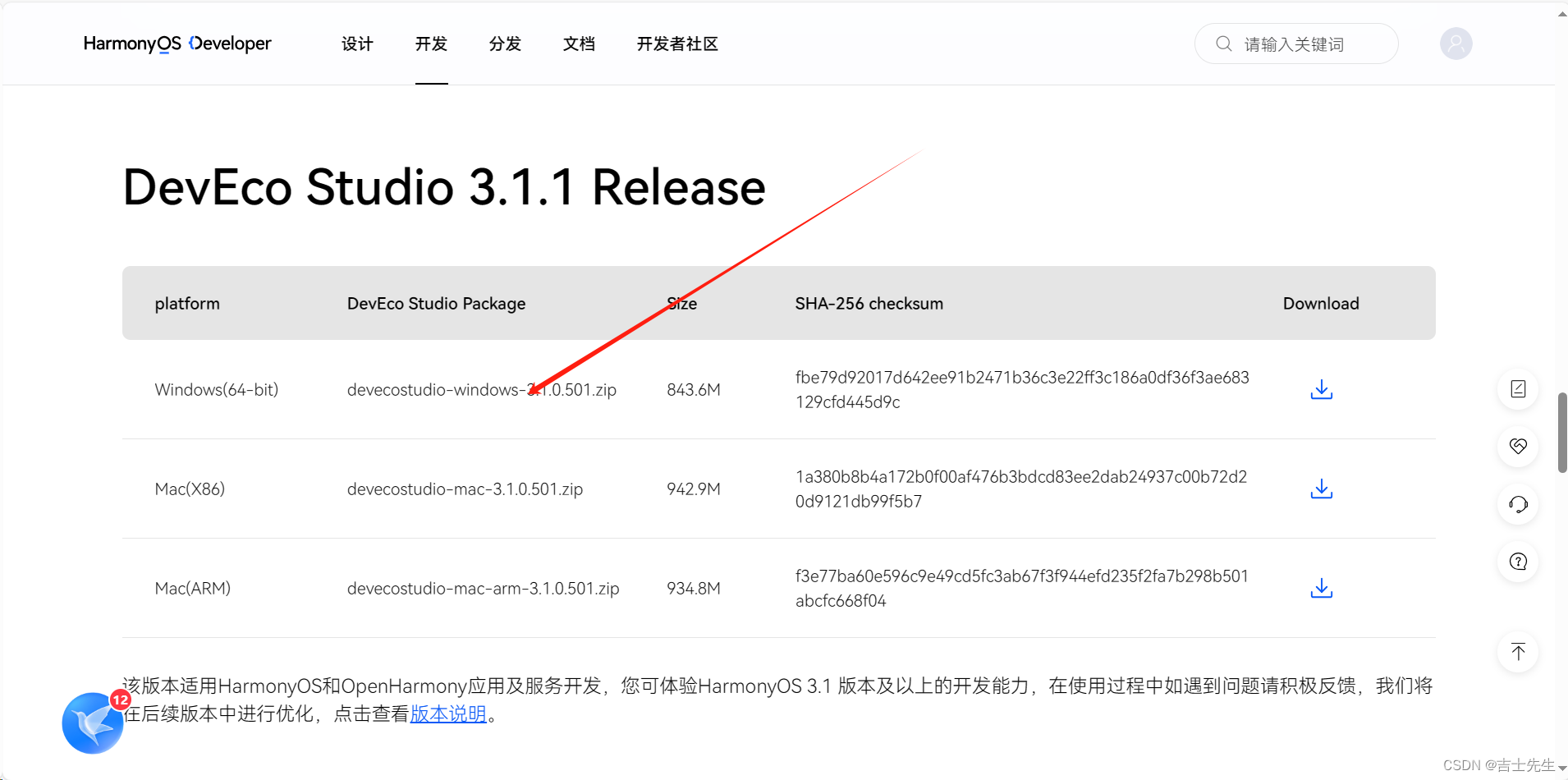
Task: Click the checksum starting with fbe79d92017d
Action: point(1022,389)
